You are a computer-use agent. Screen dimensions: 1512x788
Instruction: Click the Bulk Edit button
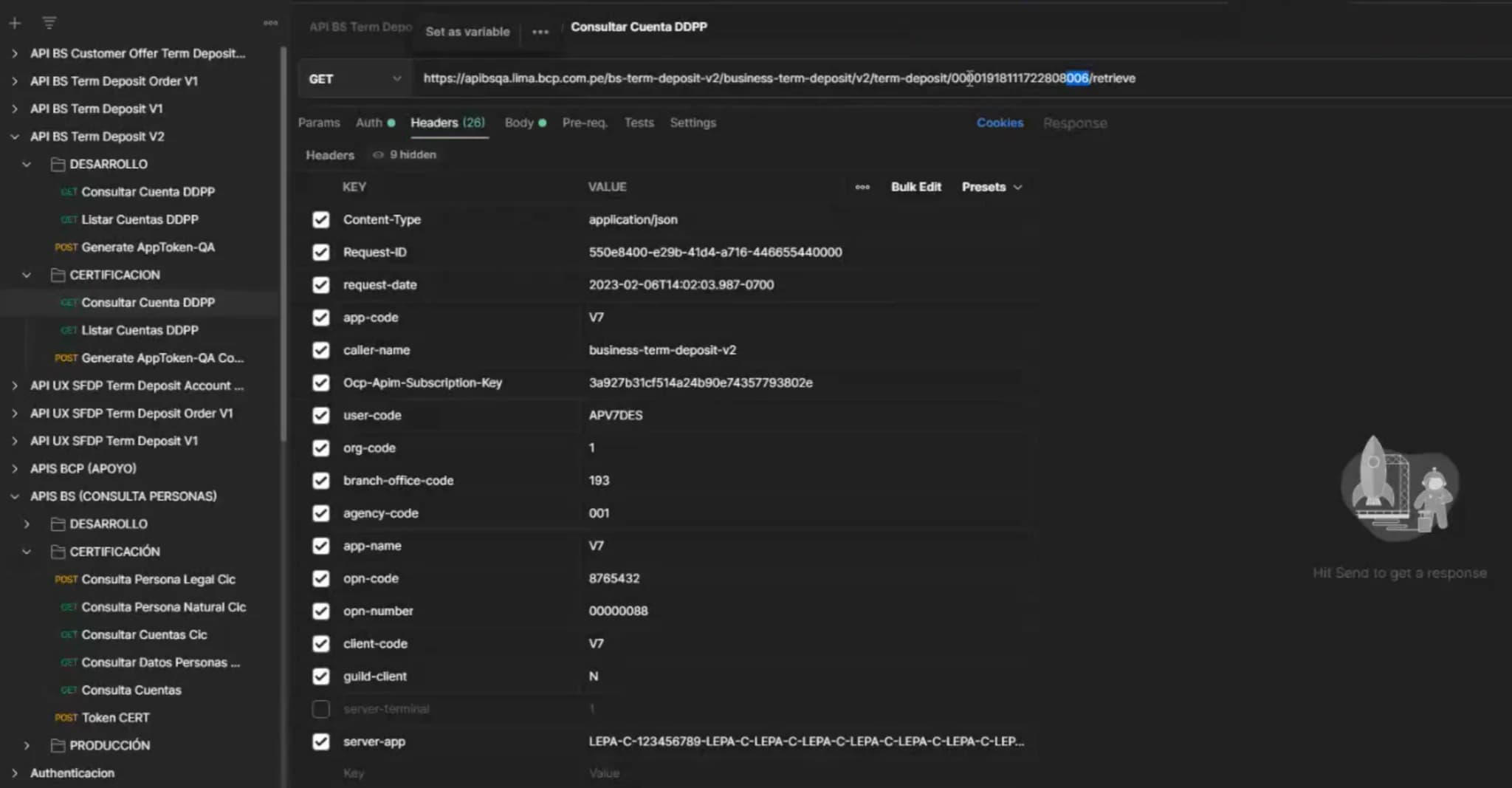pyautogui.click(x=915, y=187)
